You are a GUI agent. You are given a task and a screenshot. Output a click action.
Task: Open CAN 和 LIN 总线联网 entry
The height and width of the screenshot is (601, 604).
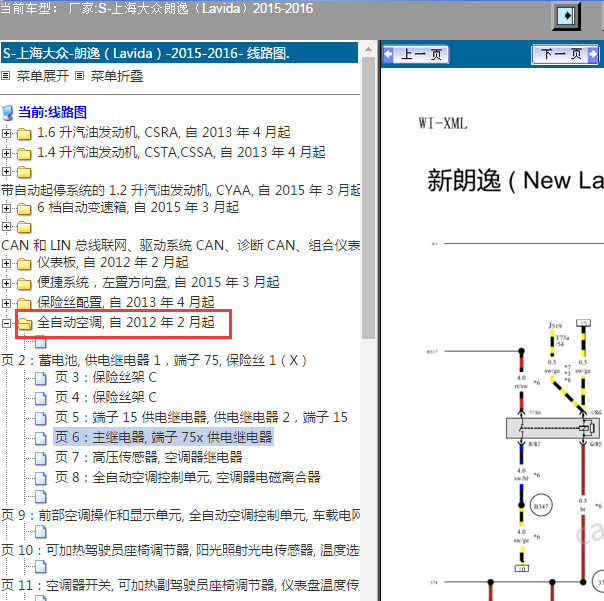(181, 245)
